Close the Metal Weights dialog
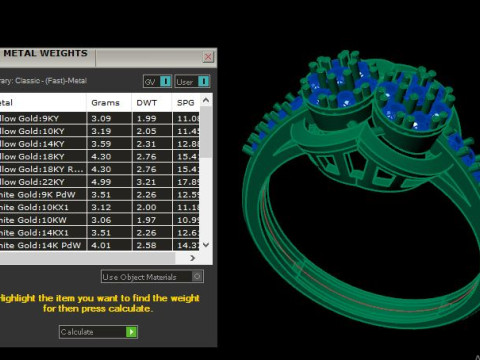Screen dimensions: 480x360 (208, 57)
